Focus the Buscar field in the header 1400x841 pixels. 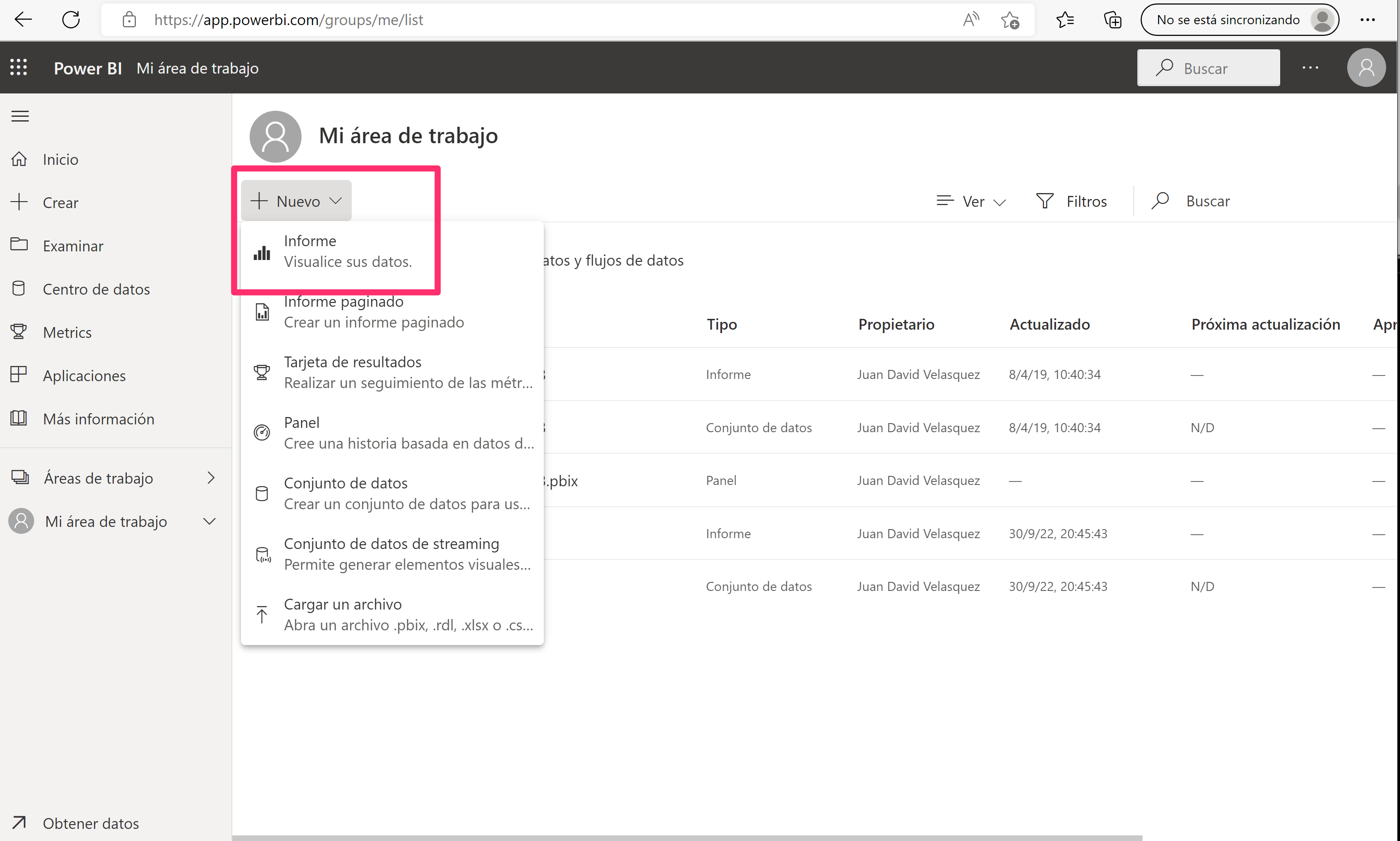(x=1208, y=68)
